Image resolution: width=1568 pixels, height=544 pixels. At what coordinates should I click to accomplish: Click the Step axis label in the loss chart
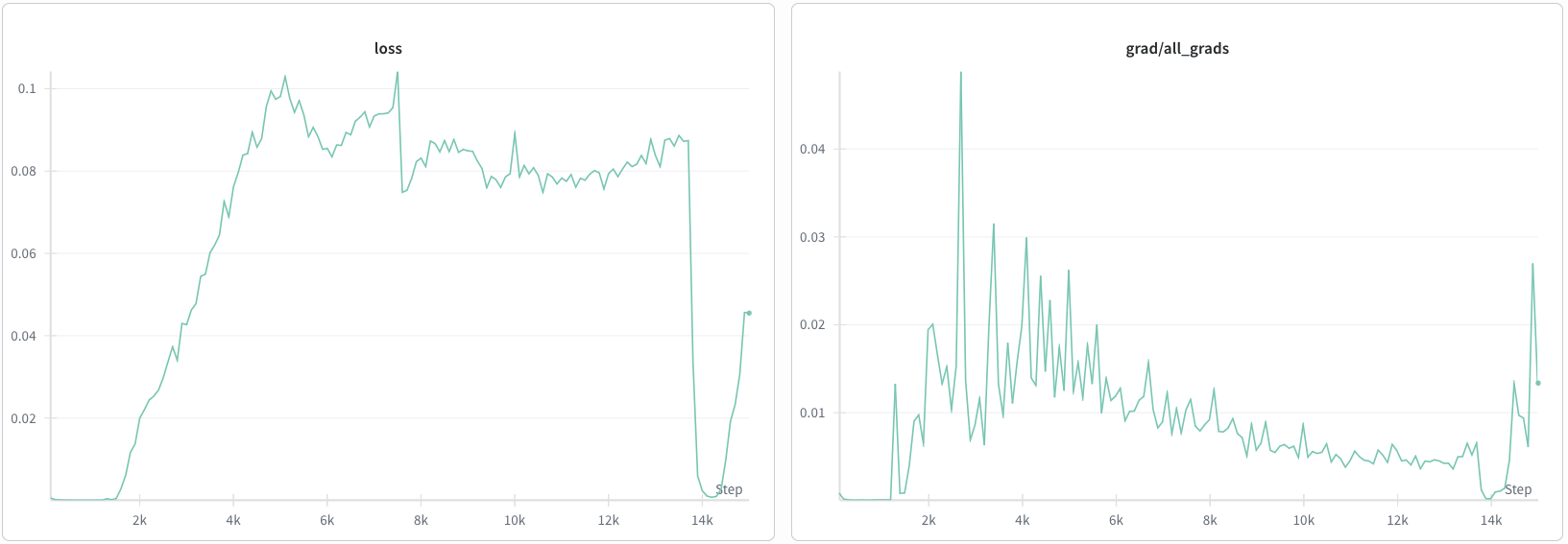tap(729, 489)
